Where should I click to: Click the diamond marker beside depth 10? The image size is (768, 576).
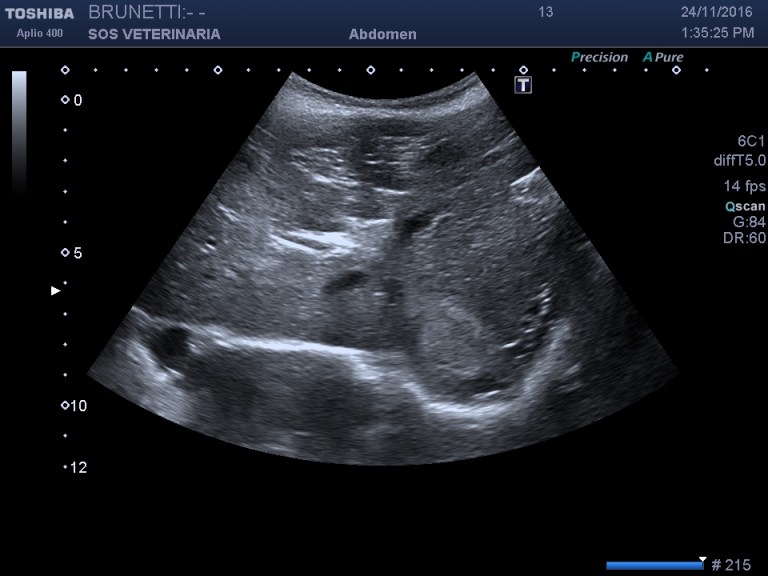pyautogui.click(x=65, y=405)
